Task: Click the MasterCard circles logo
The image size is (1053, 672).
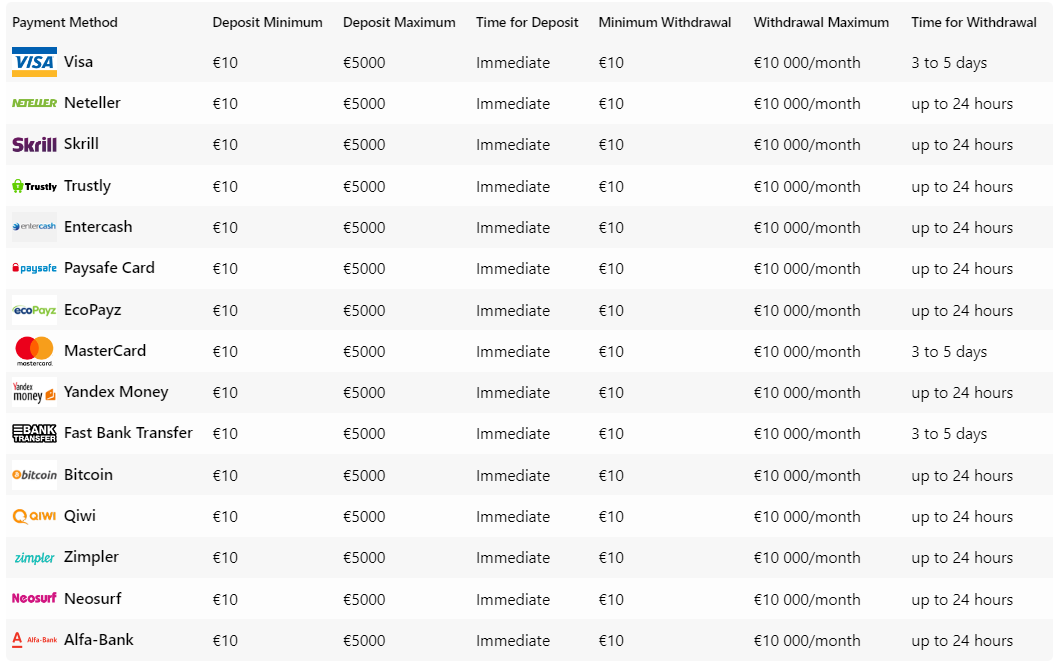Action: point(34,351)
